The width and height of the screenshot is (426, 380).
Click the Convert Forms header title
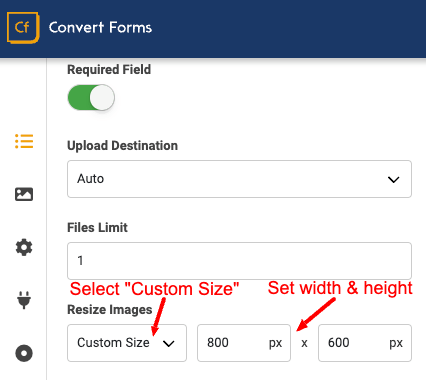(x=100, y=28)
